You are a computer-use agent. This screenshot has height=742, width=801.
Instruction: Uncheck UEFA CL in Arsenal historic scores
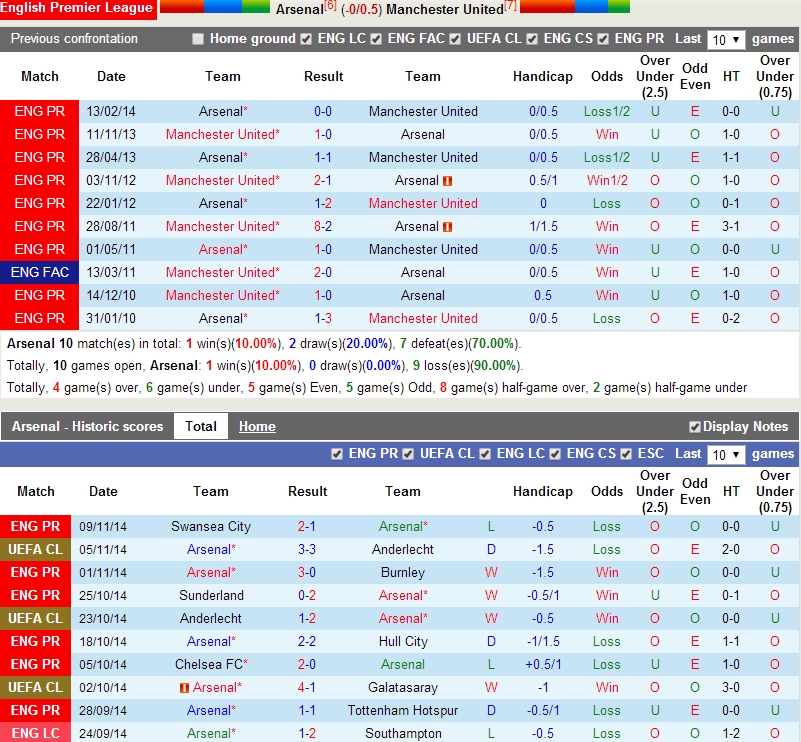[408, 454]
